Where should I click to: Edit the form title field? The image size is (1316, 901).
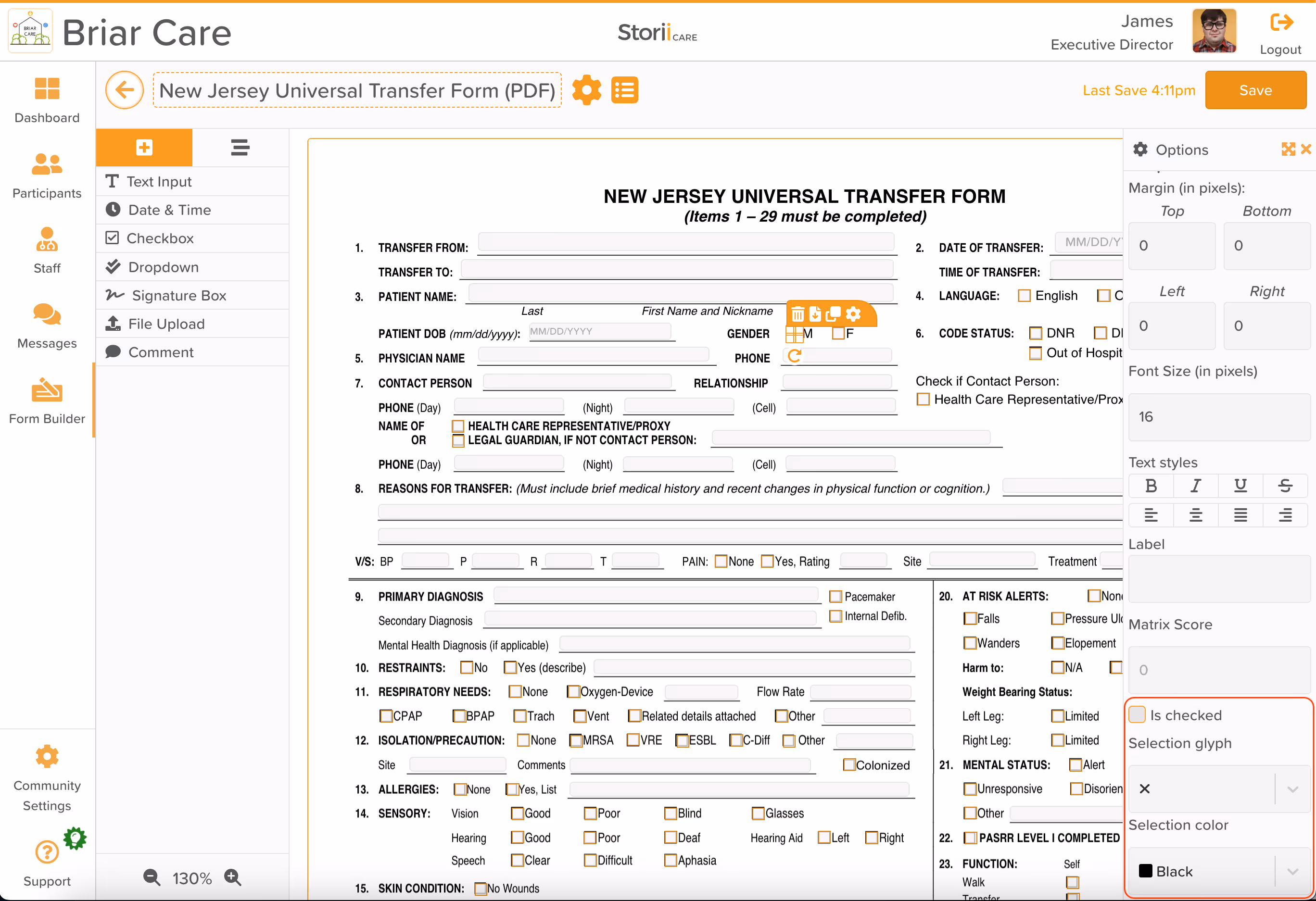coord(357,90)
